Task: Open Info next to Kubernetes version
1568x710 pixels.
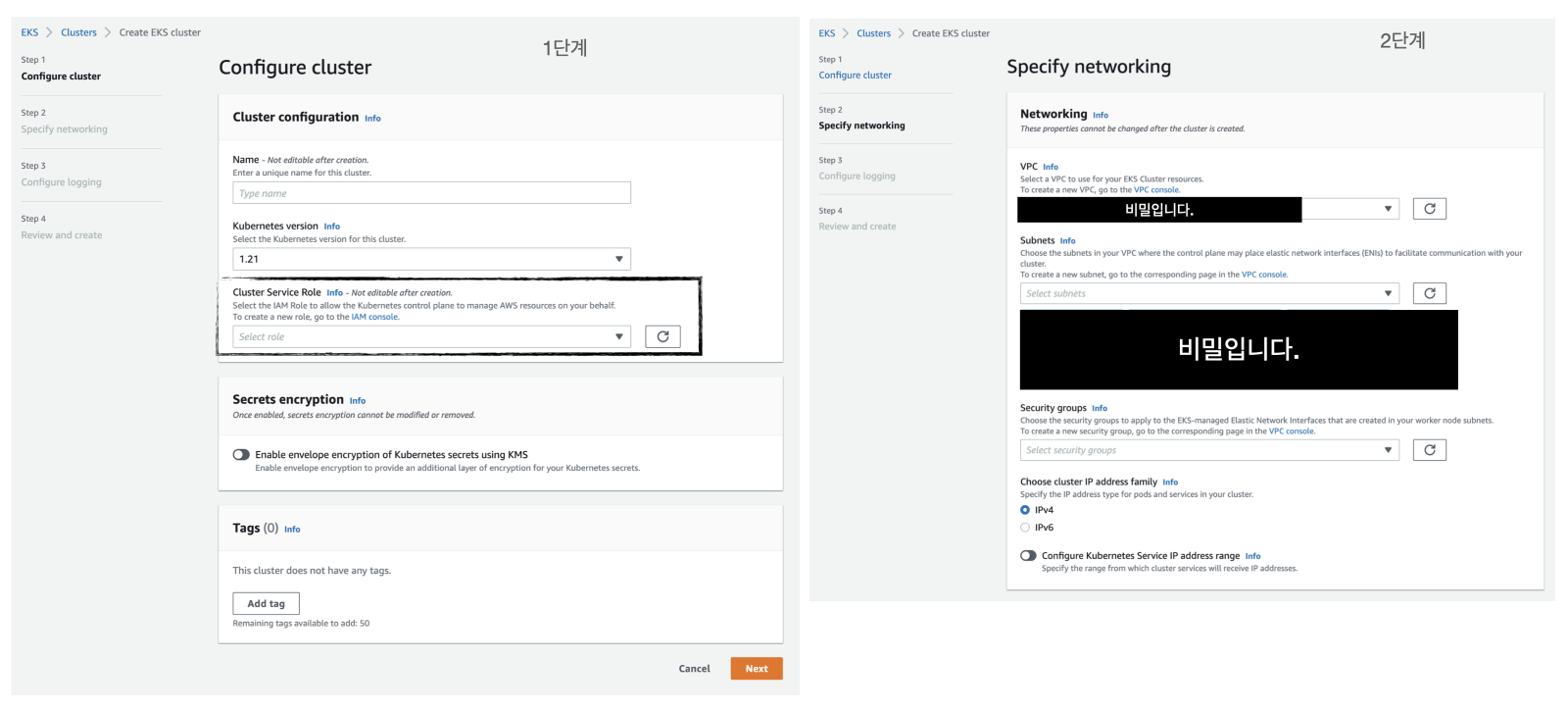Action: point(332,227)
